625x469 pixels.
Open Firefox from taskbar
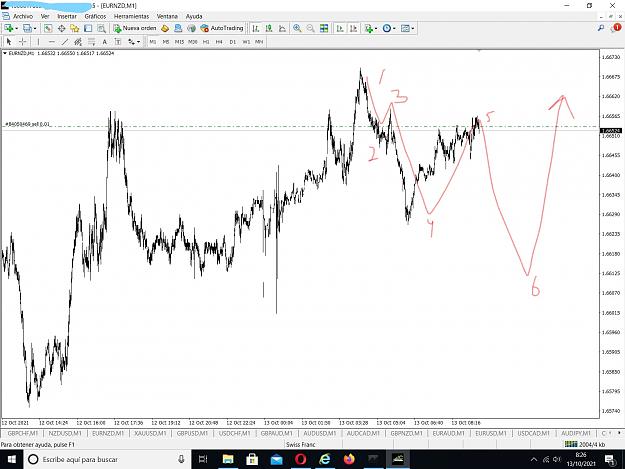pyautogui.click(x=349, y=459)
